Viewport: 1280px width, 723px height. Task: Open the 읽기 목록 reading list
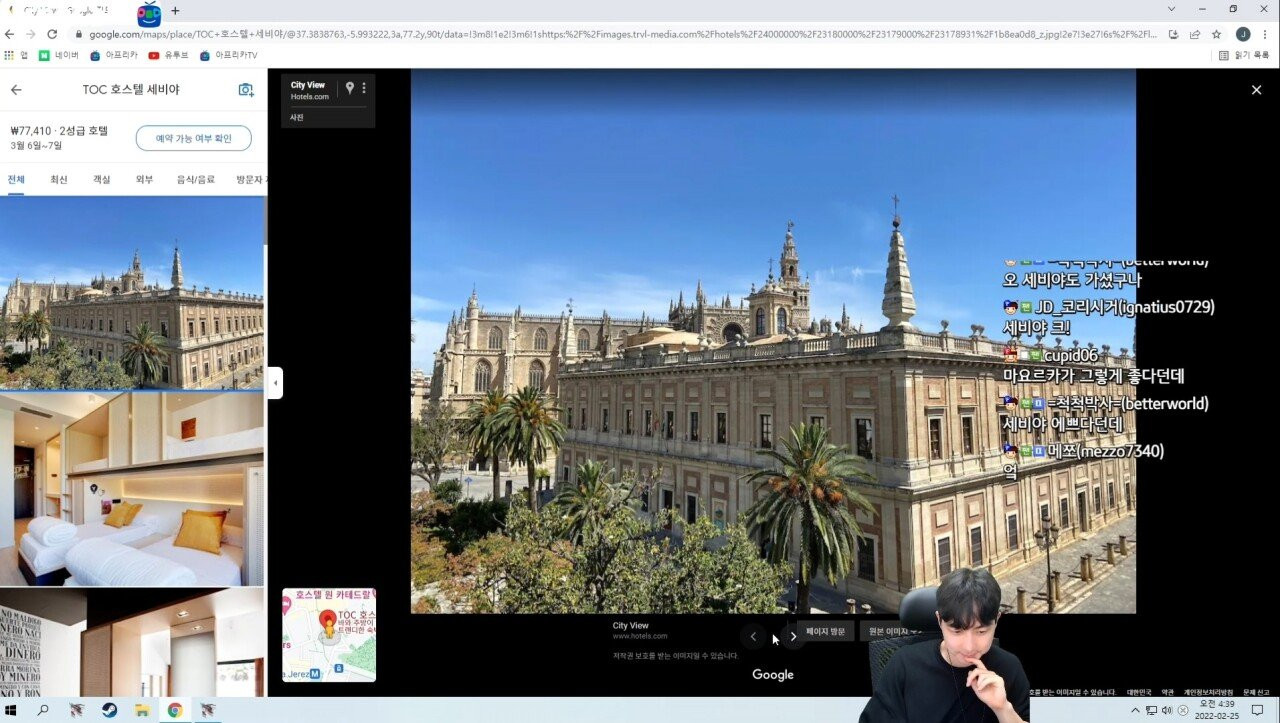[x=1245, y=55]
